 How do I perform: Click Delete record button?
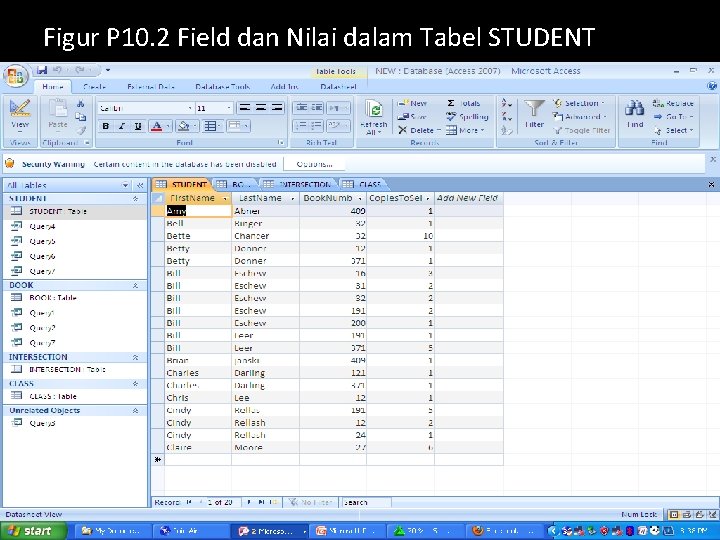419,130
